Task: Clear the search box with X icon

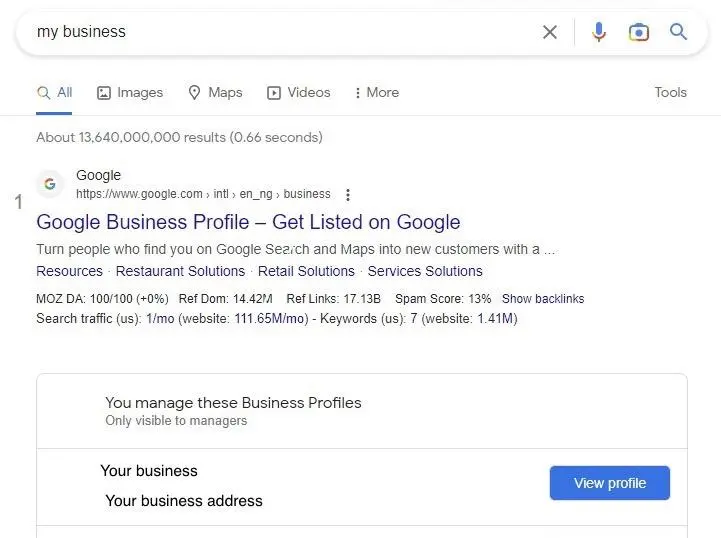Action: [x=550, y=32]
